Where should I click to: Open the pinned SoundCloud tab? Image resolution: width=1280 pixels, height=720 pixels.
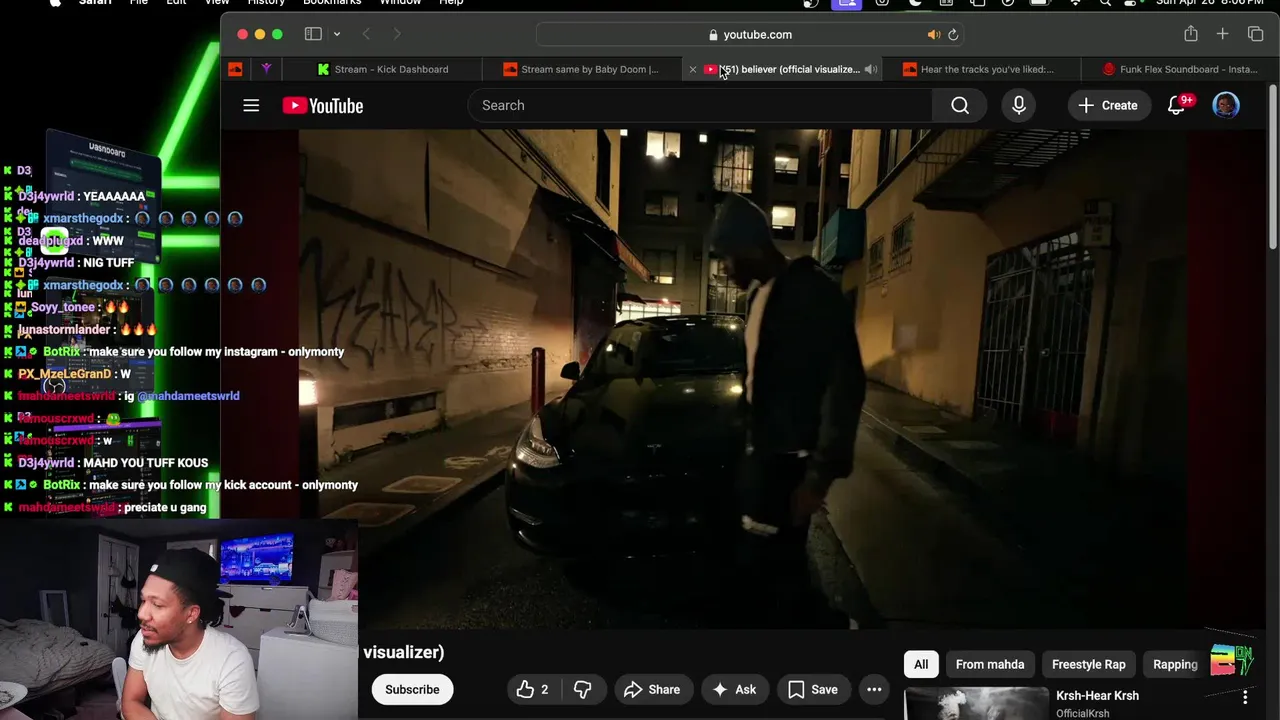tap(235, 69)
